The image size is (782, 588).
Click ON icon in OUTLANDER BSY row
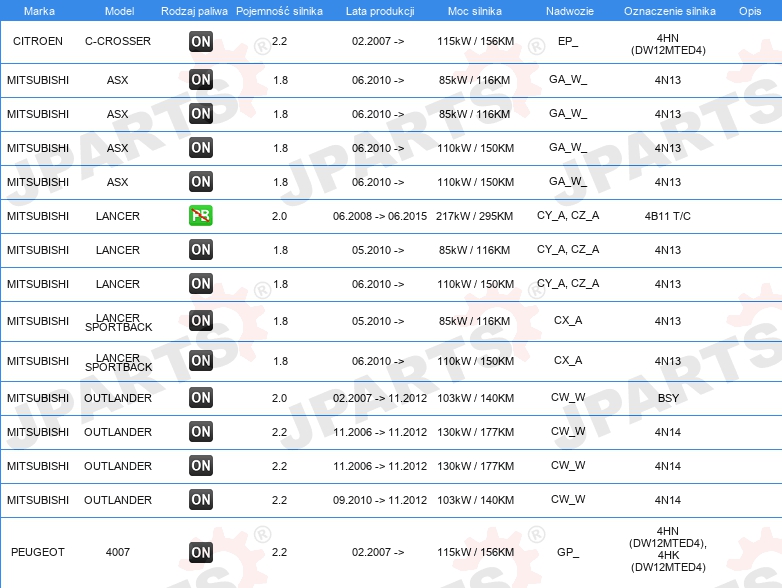(201, 397)
